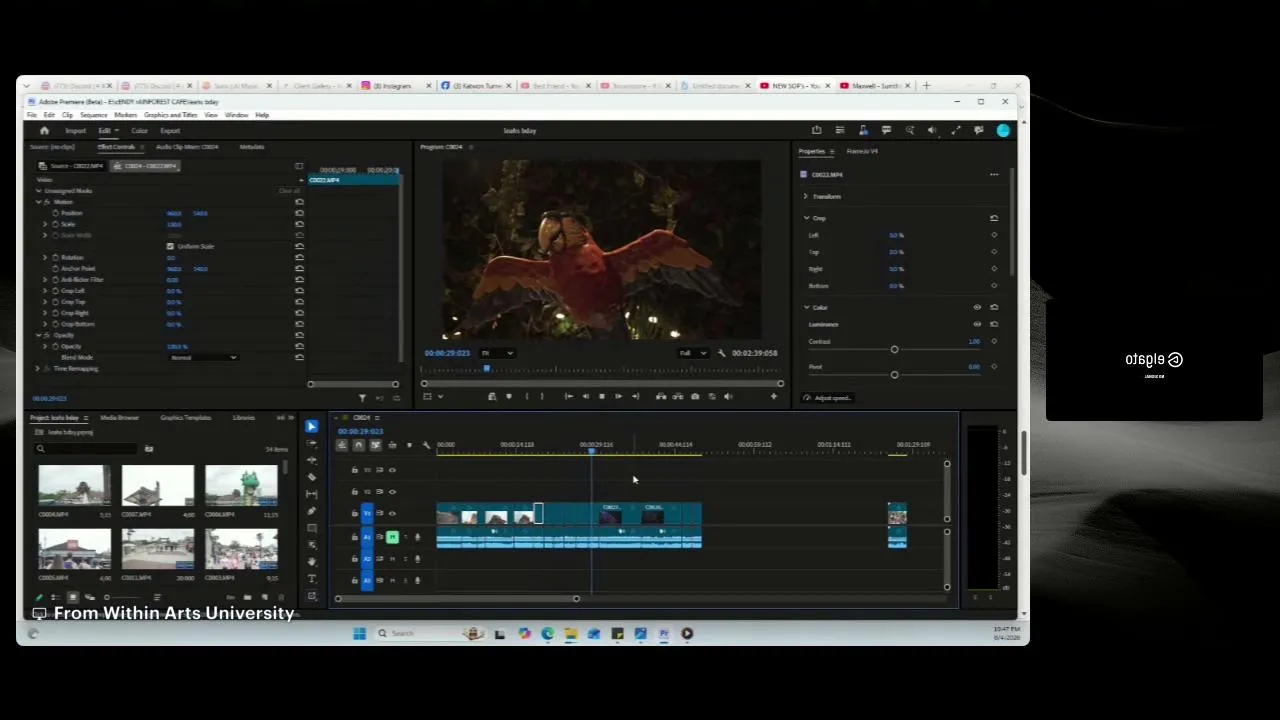1280x720 pixels.
Task: Toggle Linked Selection in the timeline
Action: coord(375,445)
